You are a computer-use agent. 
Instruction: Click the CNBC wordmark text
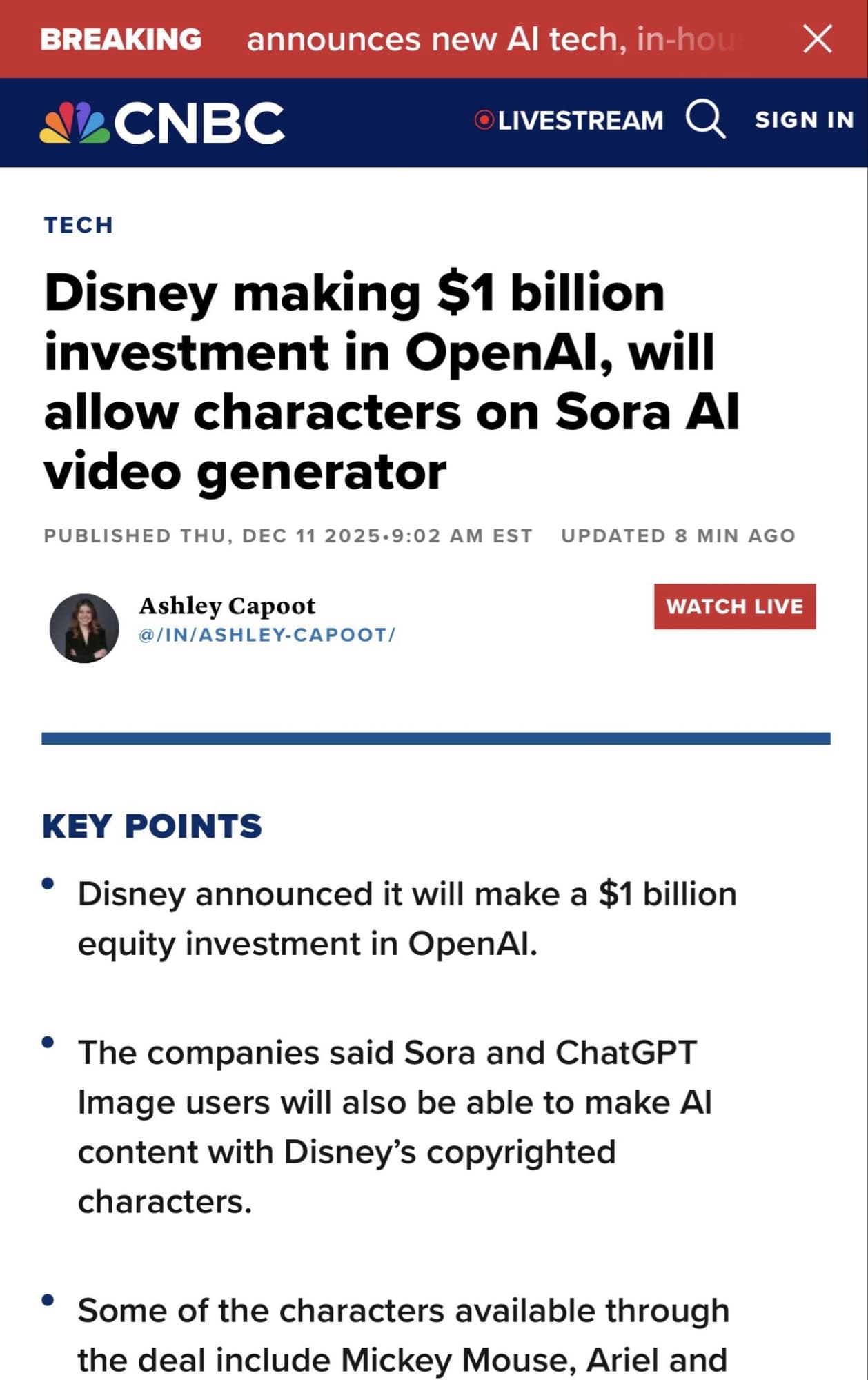click(x=199, y=123)
